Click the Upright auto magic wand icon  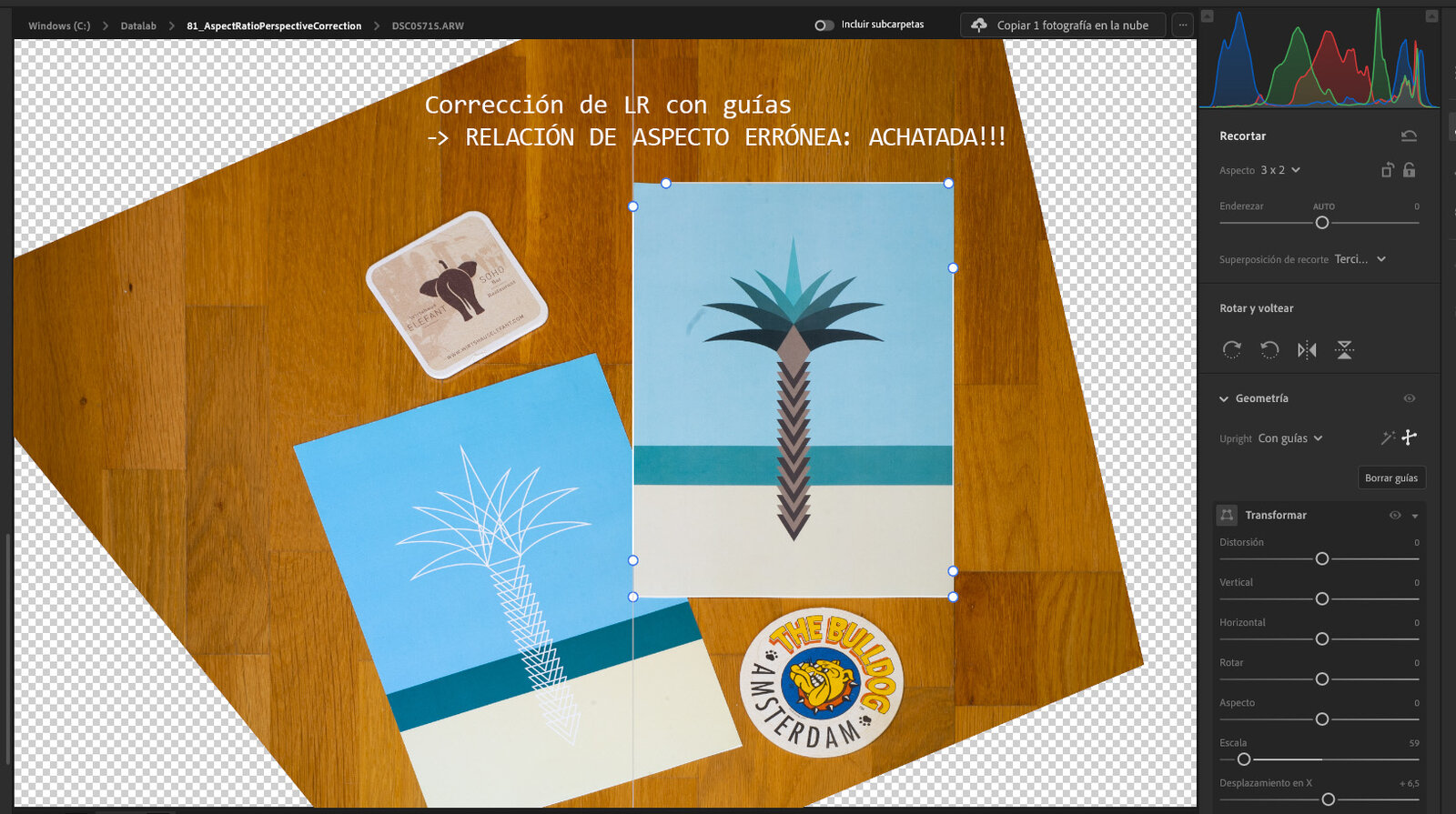(x=1388, y=437)
